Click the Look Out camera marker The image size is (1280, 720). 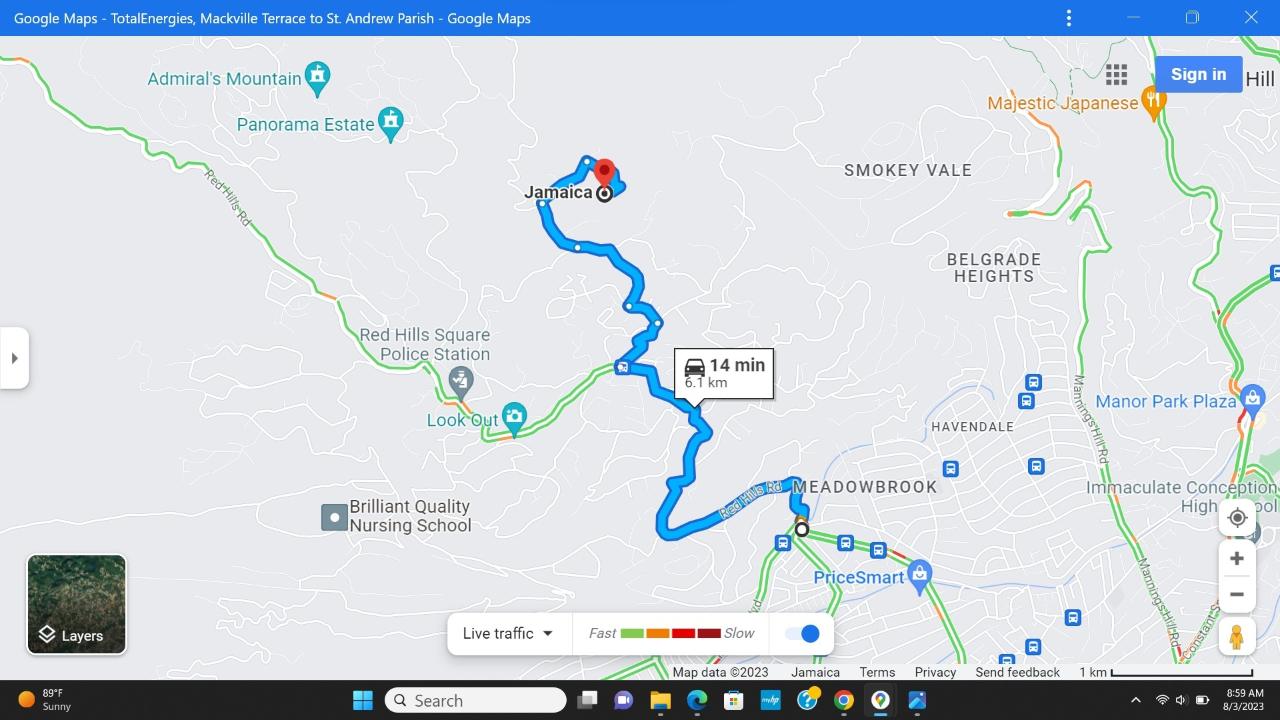[x=514, y=419]
